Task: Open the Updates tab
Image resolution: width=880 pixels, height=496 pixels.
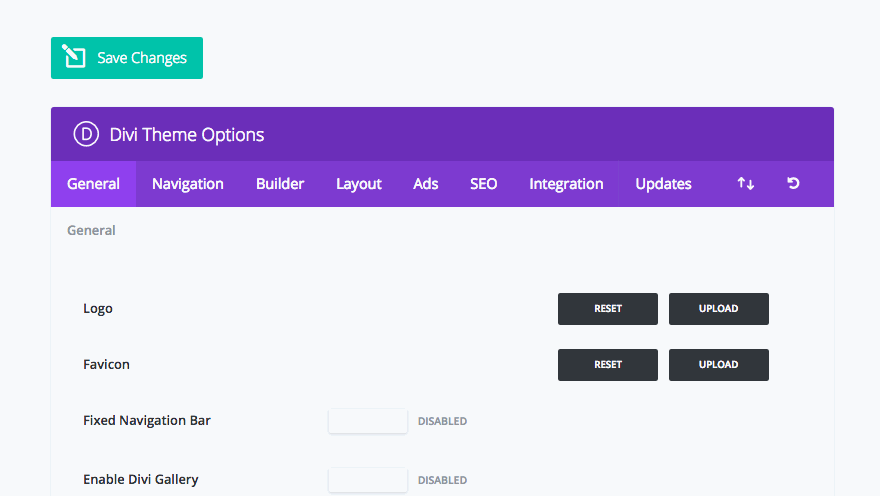Action: [663, 184]
